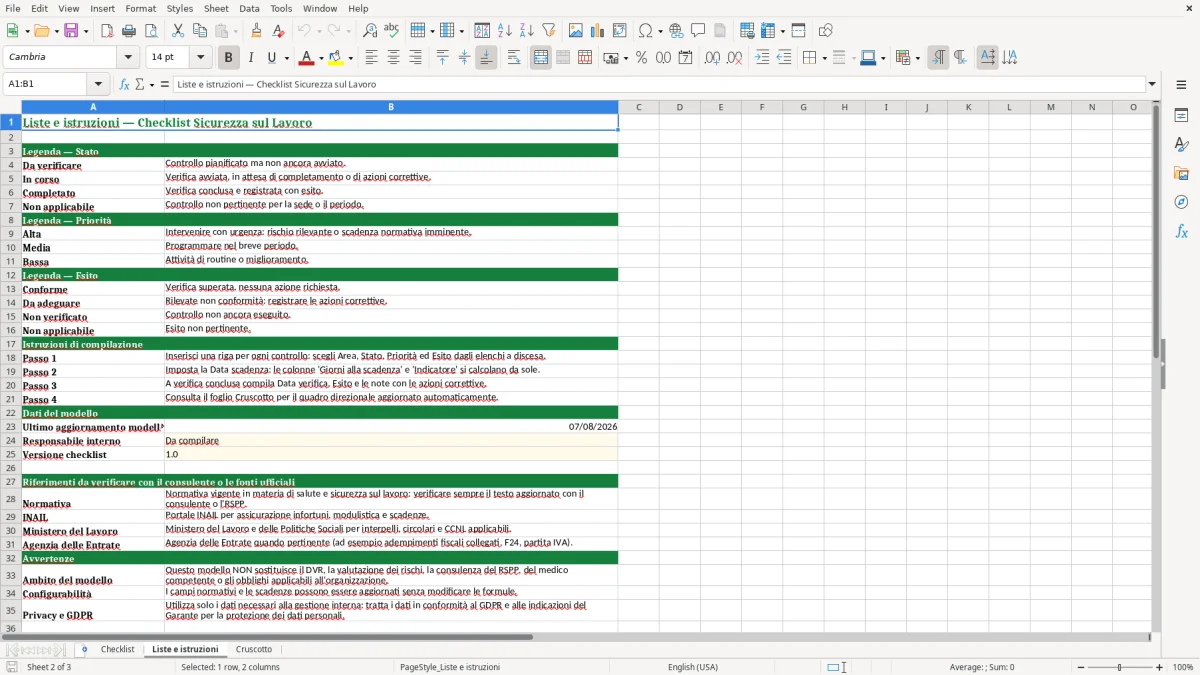Toggle Align Bottom vertical alignment
Screen dimensions: 1200x675
[486, 58]
